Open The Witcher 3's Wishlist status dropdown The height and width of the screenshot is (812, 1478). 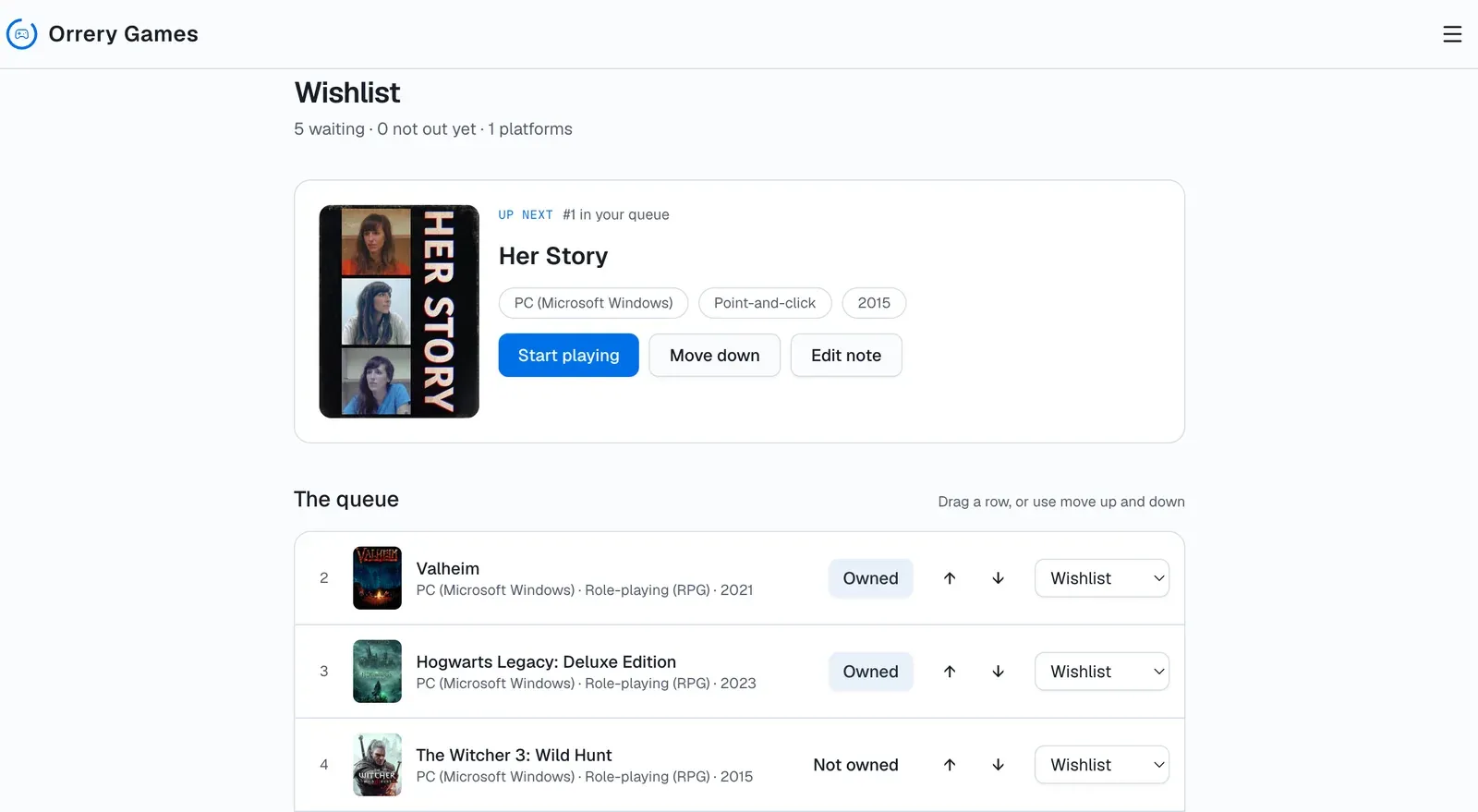click(x=1102, y=765)
